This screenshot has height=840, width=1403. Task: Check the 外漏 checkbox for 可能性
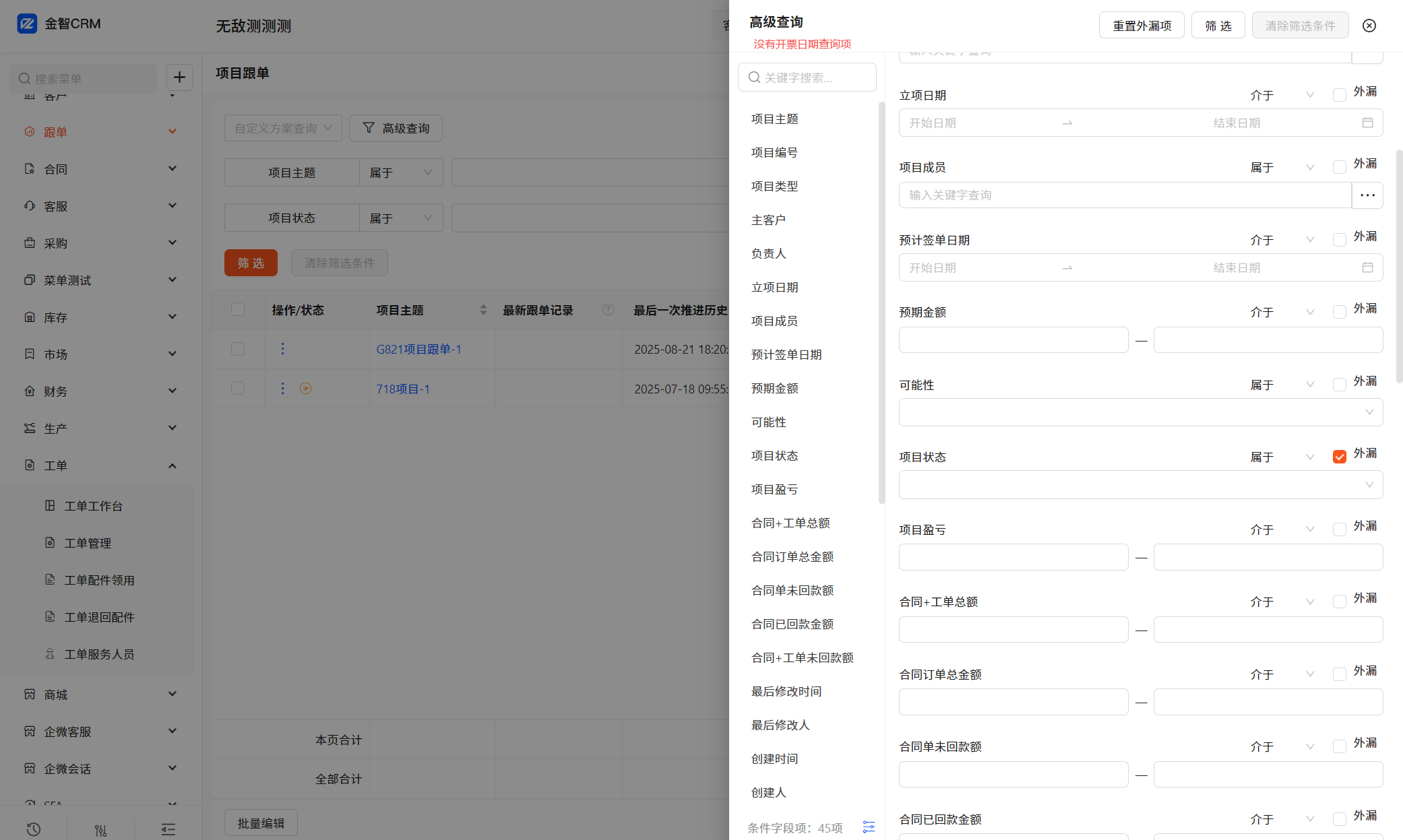1339,385
